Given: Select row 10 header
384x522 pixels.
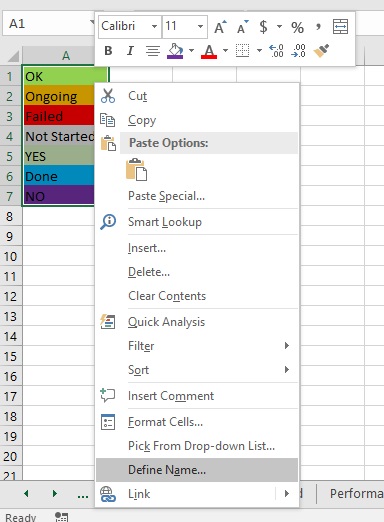Looking at the screenshot, I should (11, 256).
